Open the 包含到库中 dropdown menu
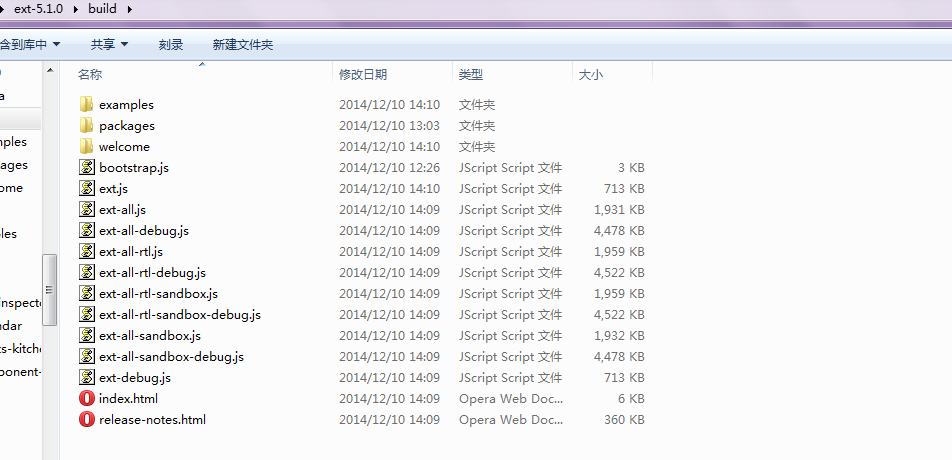The width and height of the screenshot is (952, 460). click(29, 44)
